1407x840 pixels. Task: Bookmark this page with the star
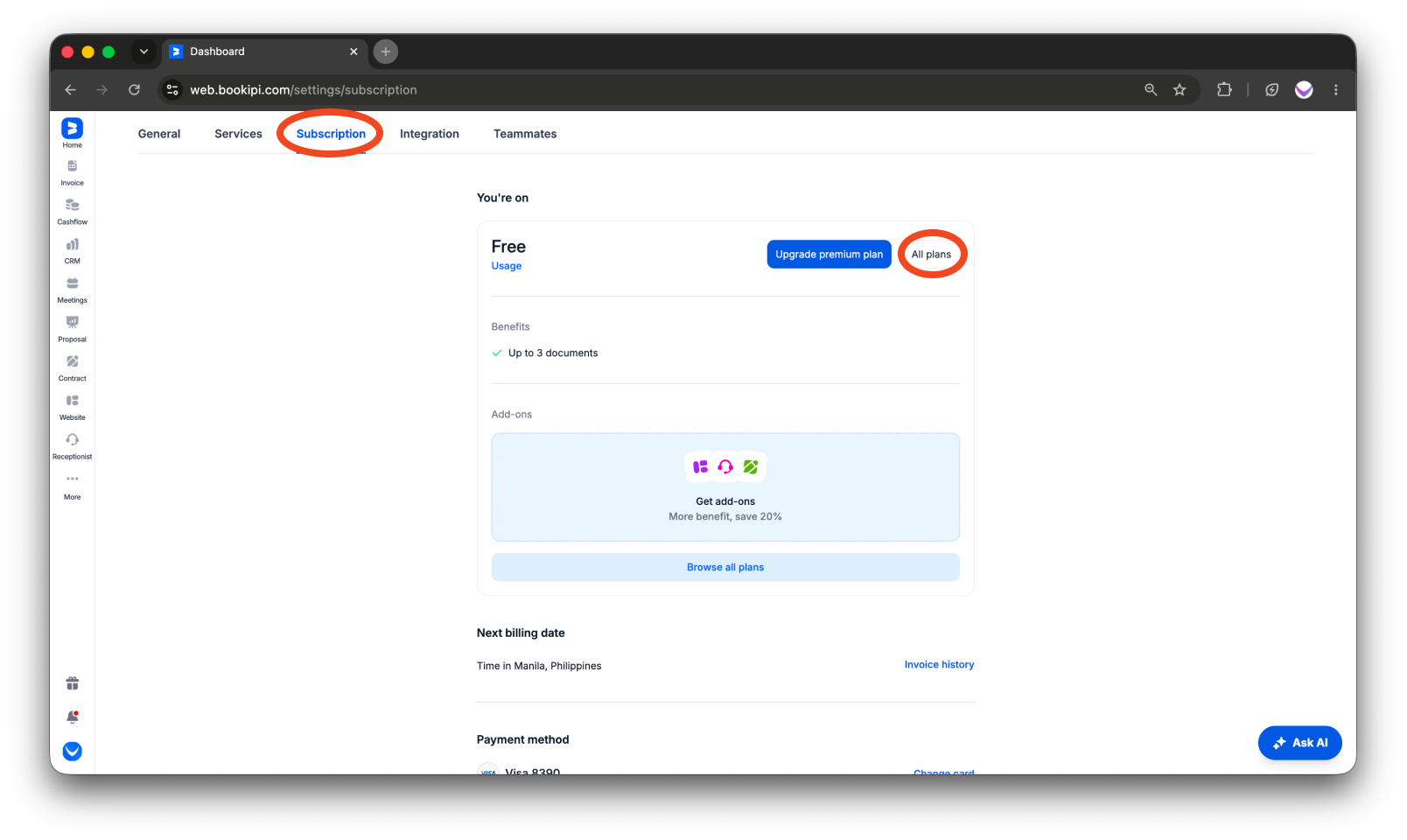pos(1179,89)
